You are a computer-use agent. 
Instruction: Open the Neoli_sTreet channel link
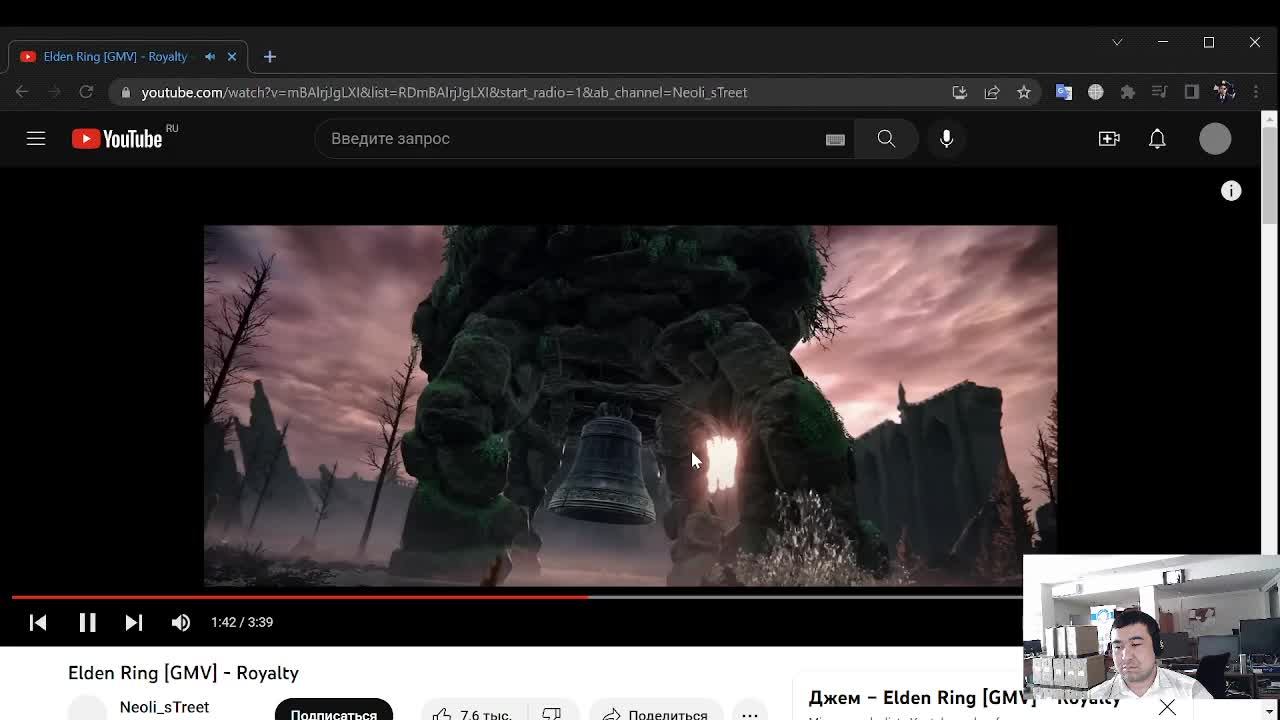click(x=164, y=707)
